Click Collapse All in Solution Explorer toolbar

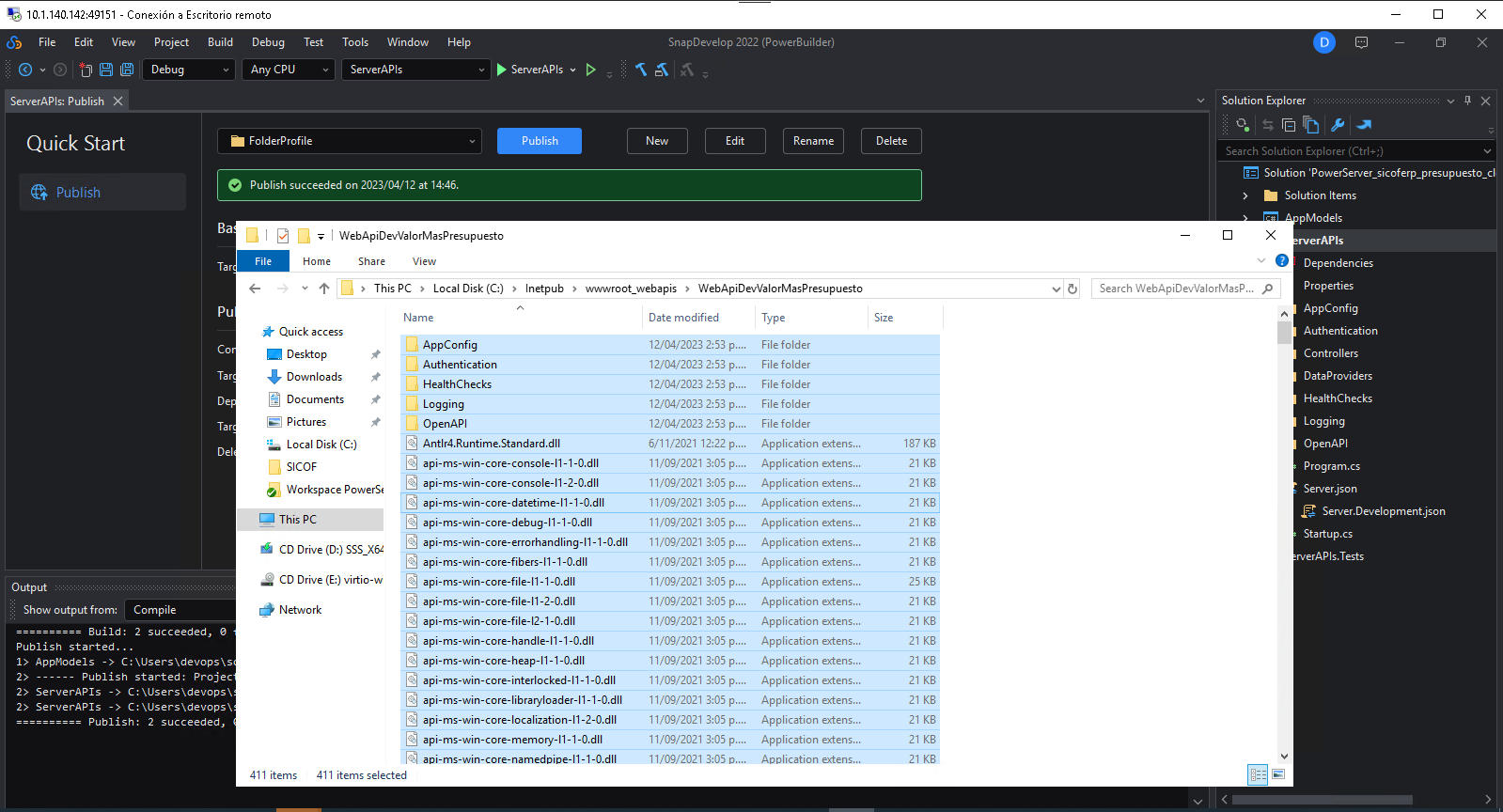tap(1289, 125)
